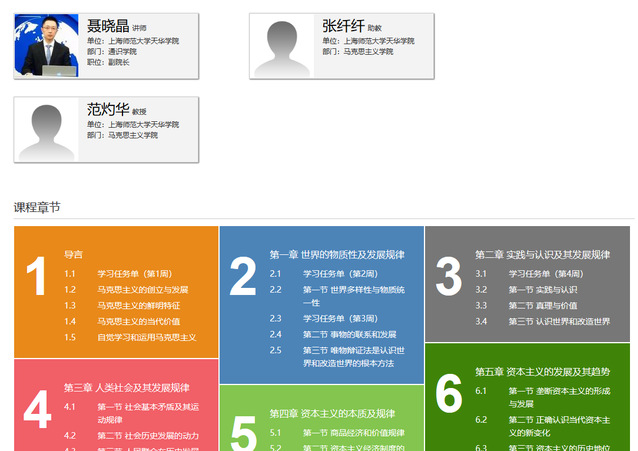Open lesson 1.1 学习任务单（第1周）

[x=134, y=273]
